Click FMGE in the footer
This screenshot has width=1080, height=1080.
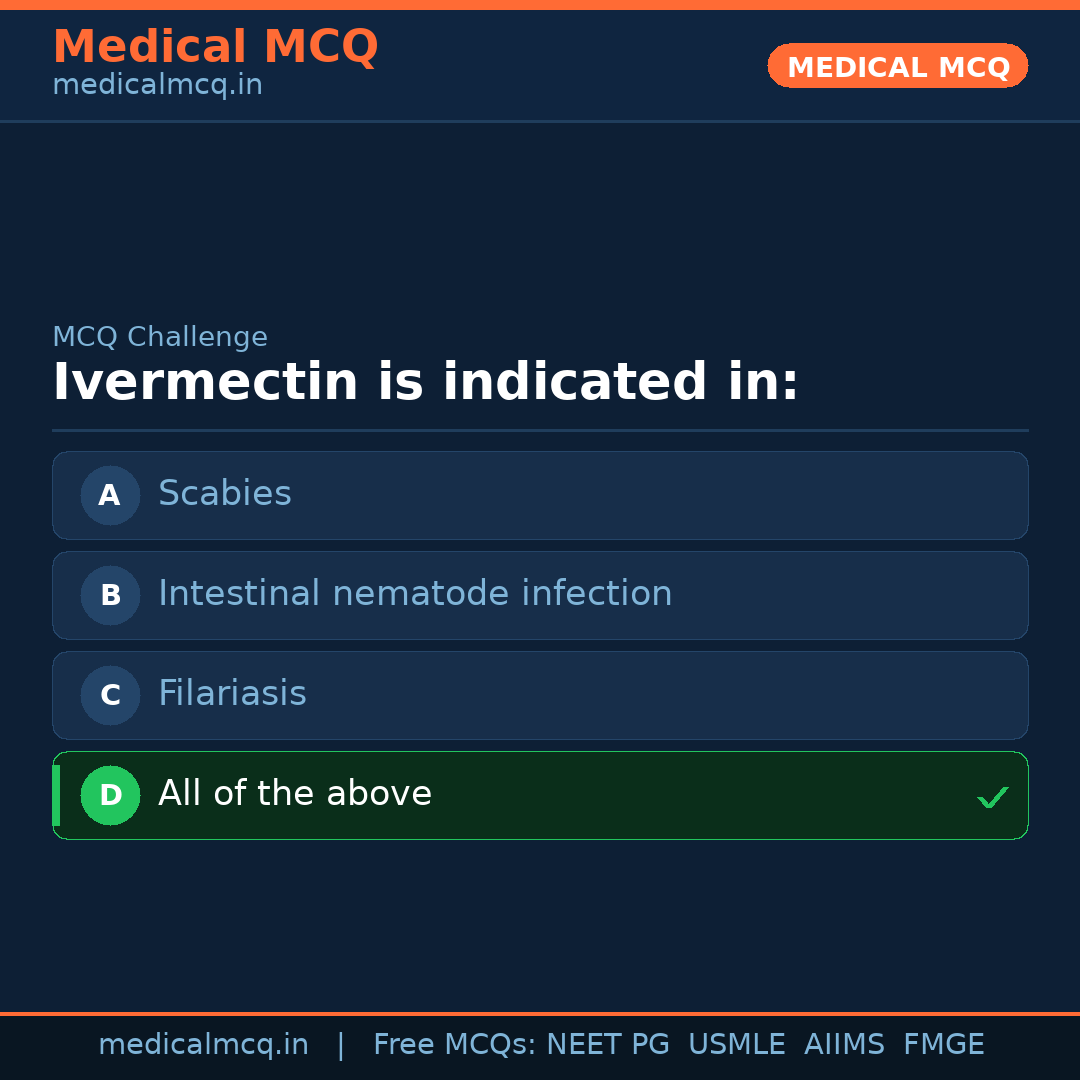point(943,1045)
